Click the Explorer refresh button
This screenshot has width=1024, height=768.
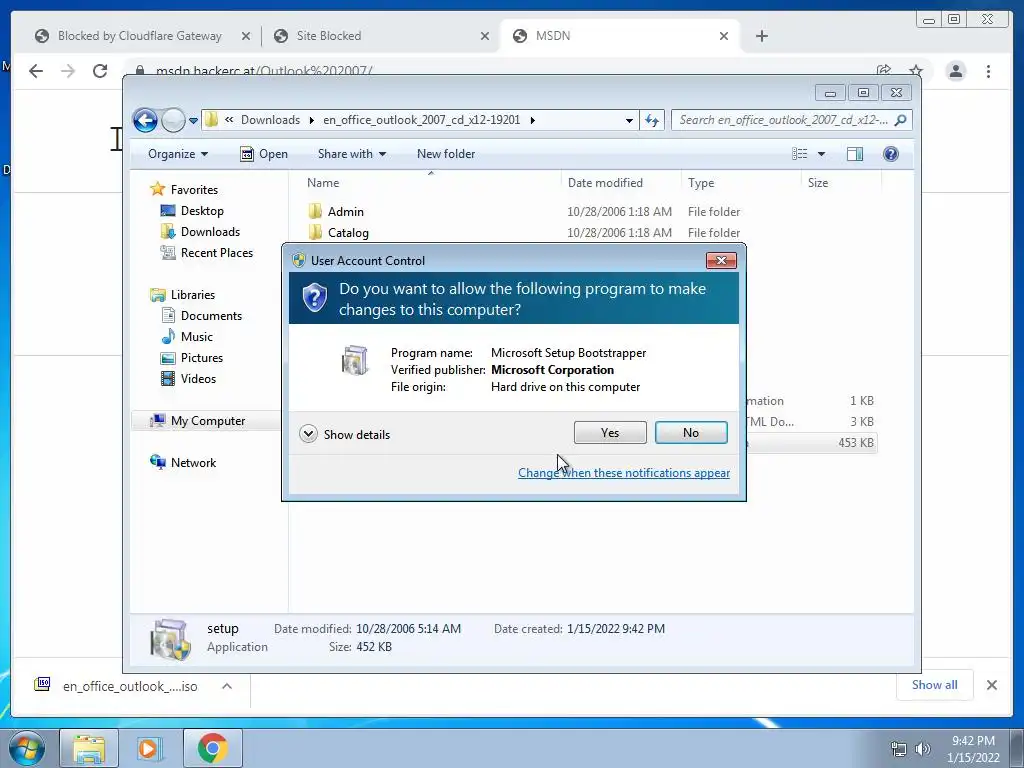652,120
